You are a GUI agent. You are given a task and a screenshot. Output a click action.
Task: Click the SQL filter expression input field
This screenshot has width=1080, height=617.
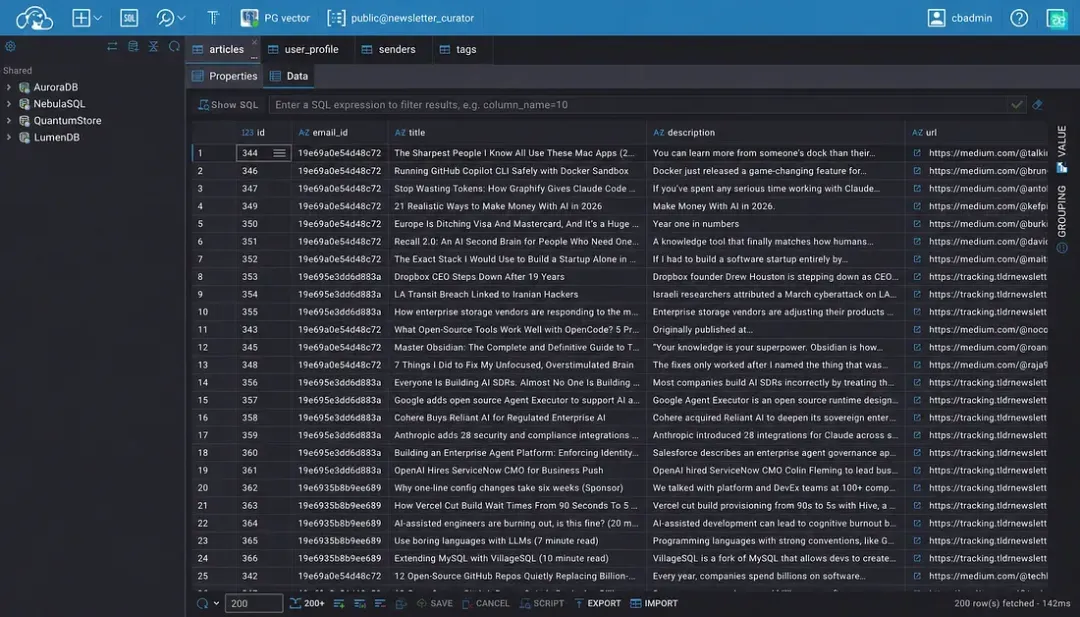638,105
